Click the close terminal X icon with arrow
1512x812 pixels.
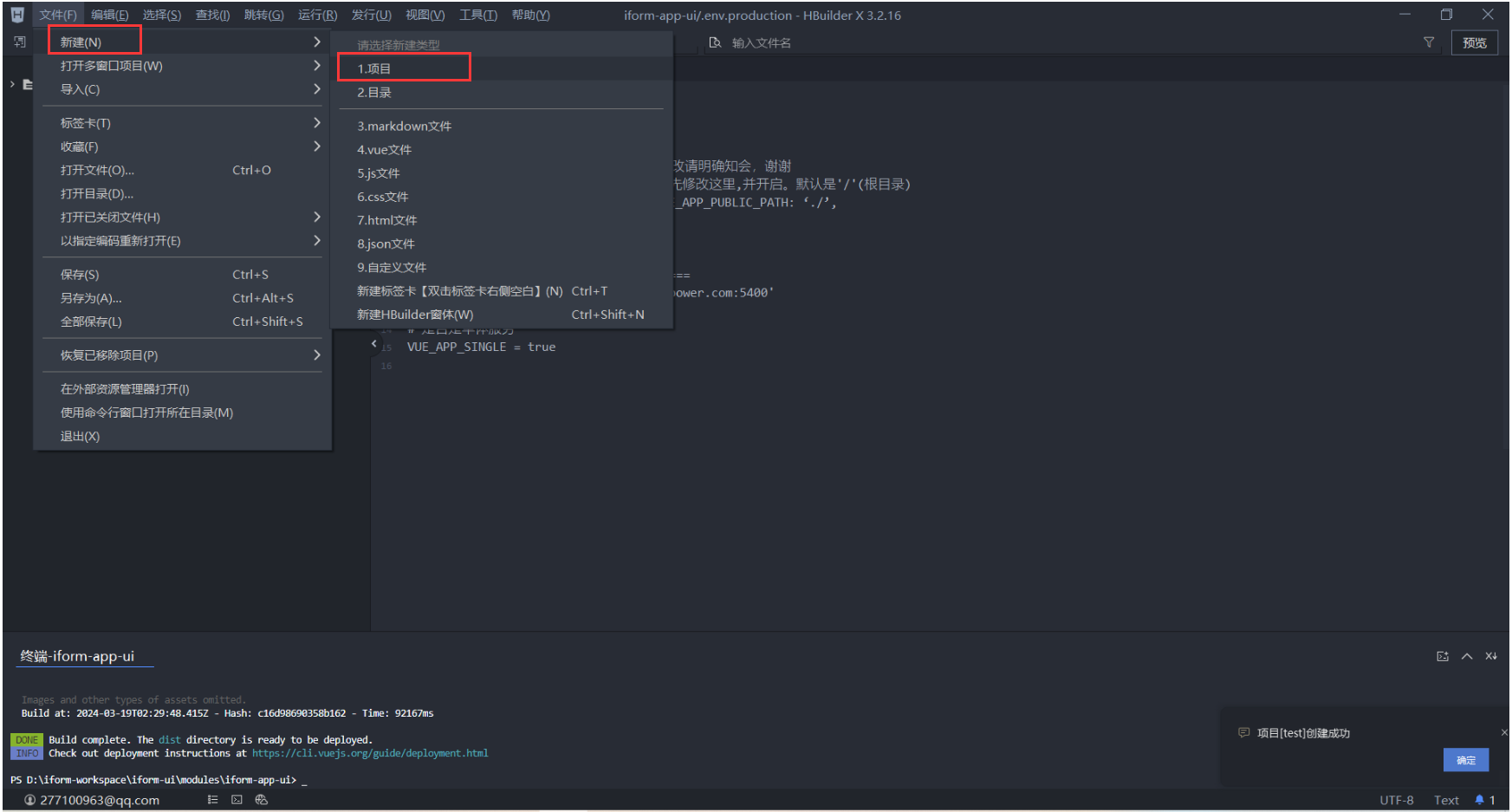point(1491,657)
